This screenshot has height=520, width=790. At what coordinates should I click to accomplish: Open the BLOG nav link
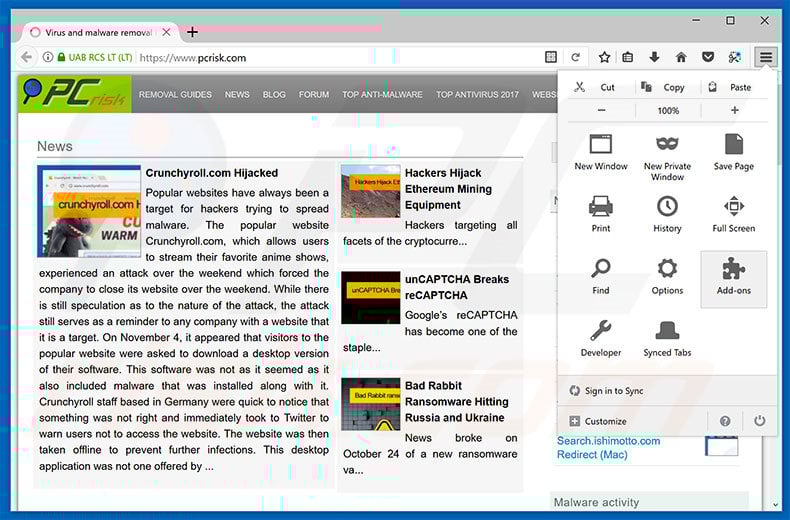(x=274, y=95)
